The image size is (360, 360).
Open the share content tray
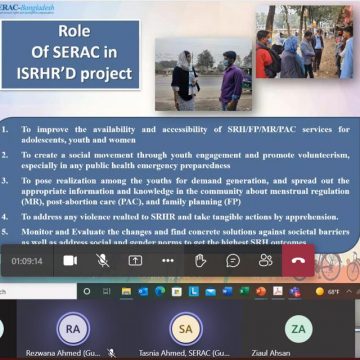click(135, 261)
